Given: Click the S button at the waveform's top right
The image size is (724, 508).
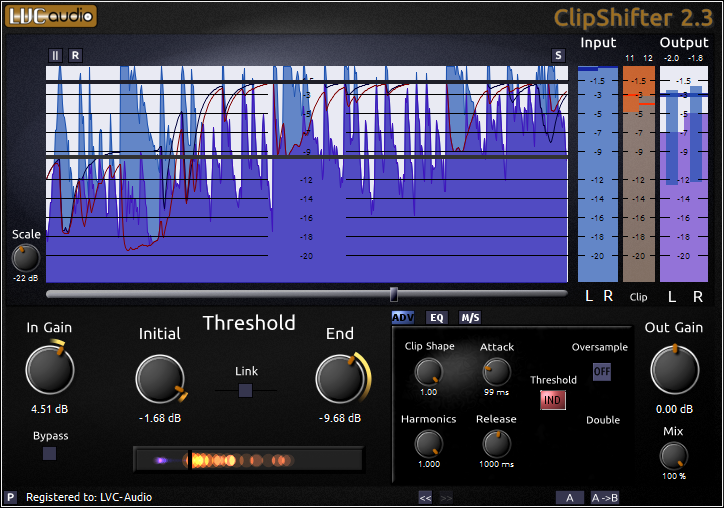Looking at the screenshot, I should coord(558,55).
